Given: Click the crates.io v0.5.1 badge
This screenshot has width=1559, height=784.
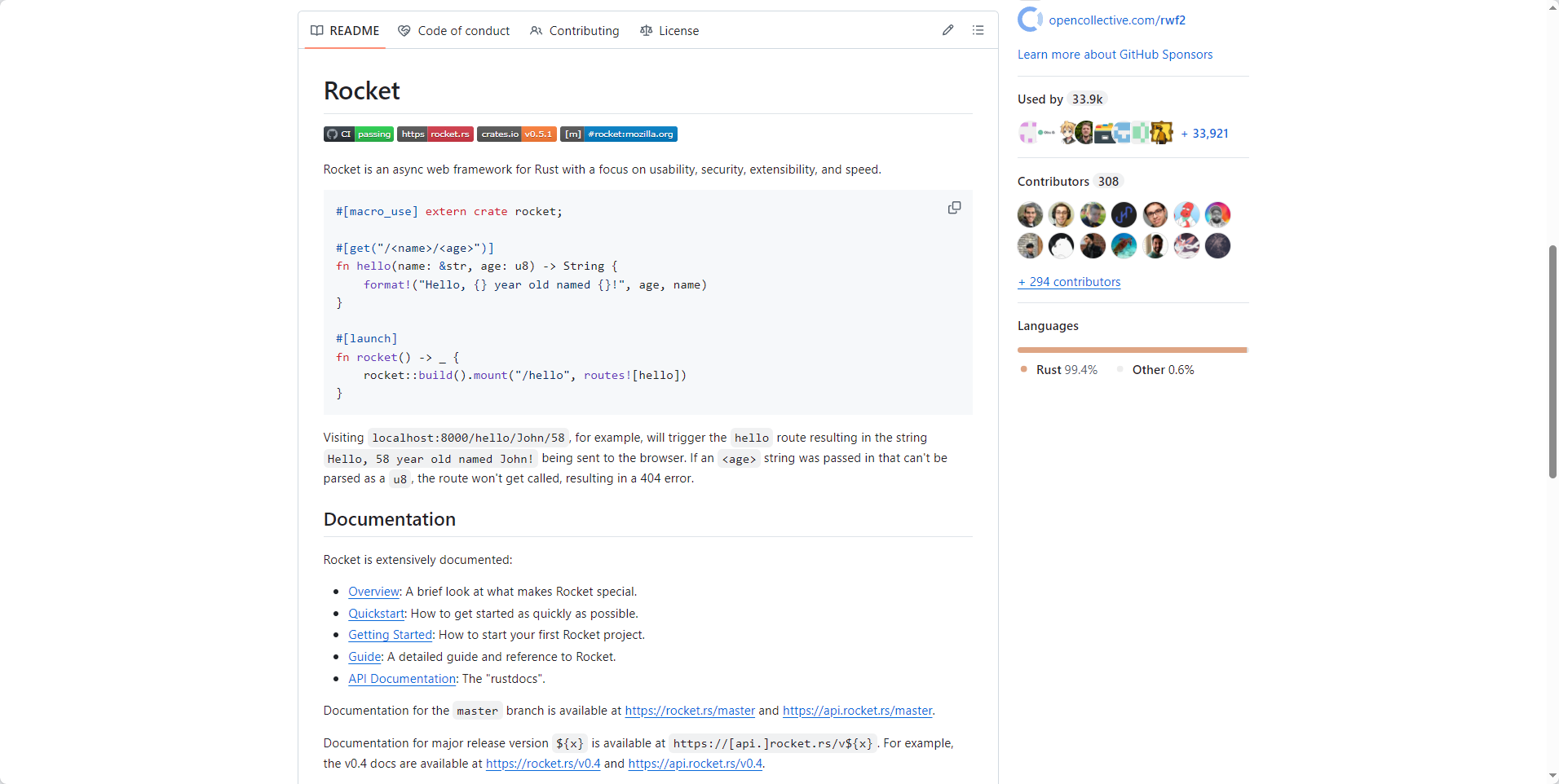Looking at the screenshot, I should pos(517,134).
